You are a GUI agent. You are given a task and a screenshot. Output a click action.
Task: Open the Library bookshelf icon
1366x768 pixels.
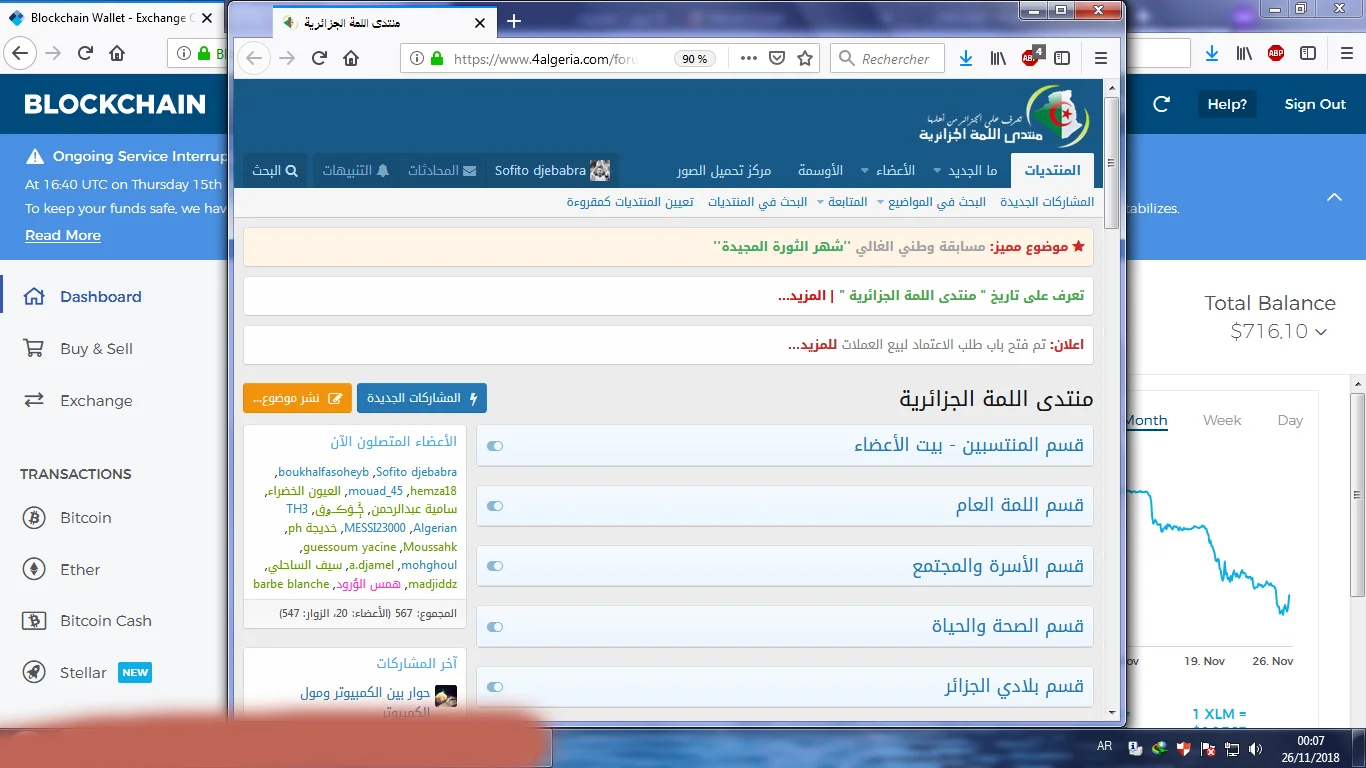click(998, 59)
